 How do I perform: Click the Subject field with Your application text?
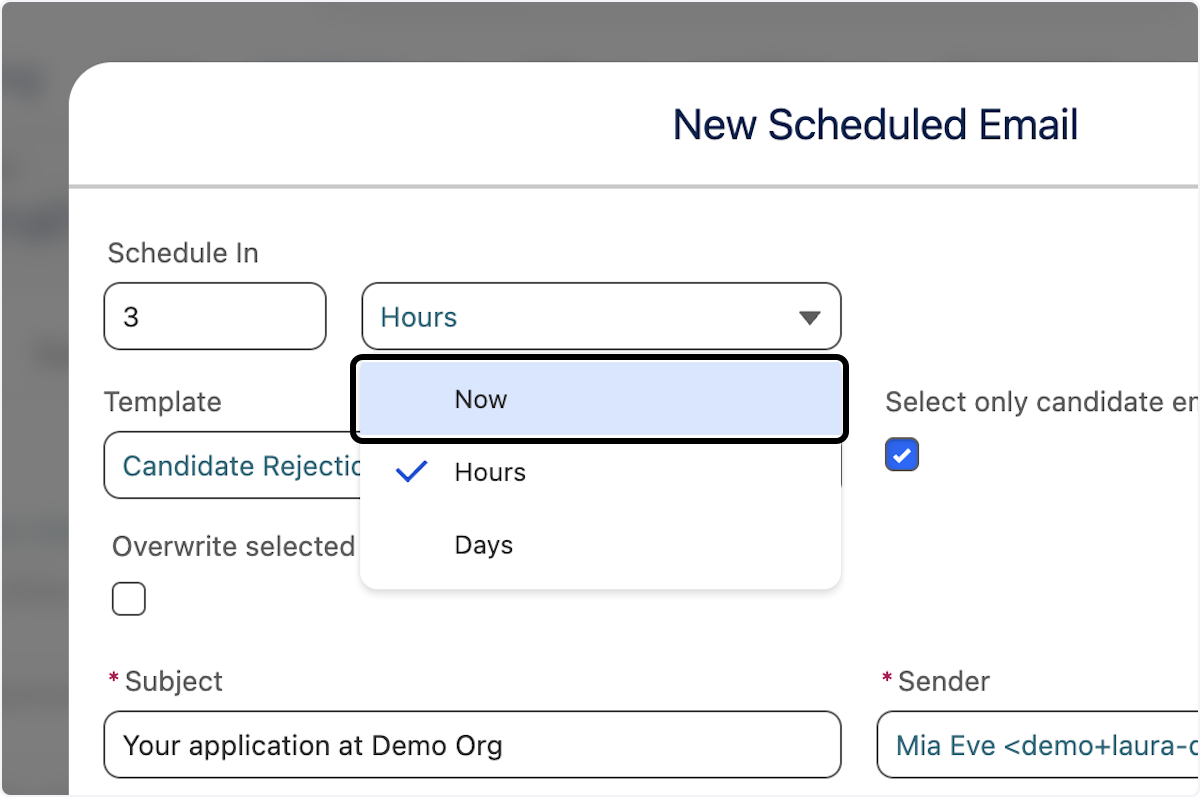[x=472, y=745]
